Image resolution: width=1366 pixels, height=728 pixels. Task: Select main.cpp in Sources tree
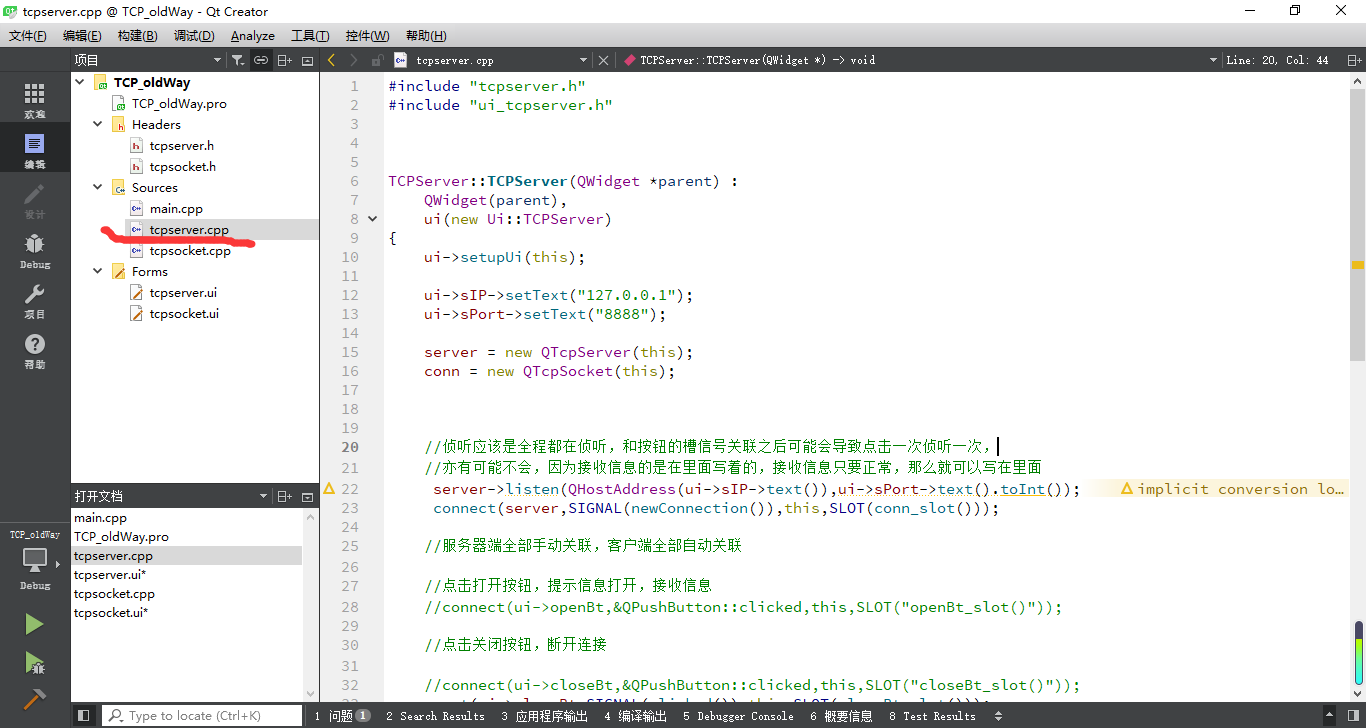(176, 208)
